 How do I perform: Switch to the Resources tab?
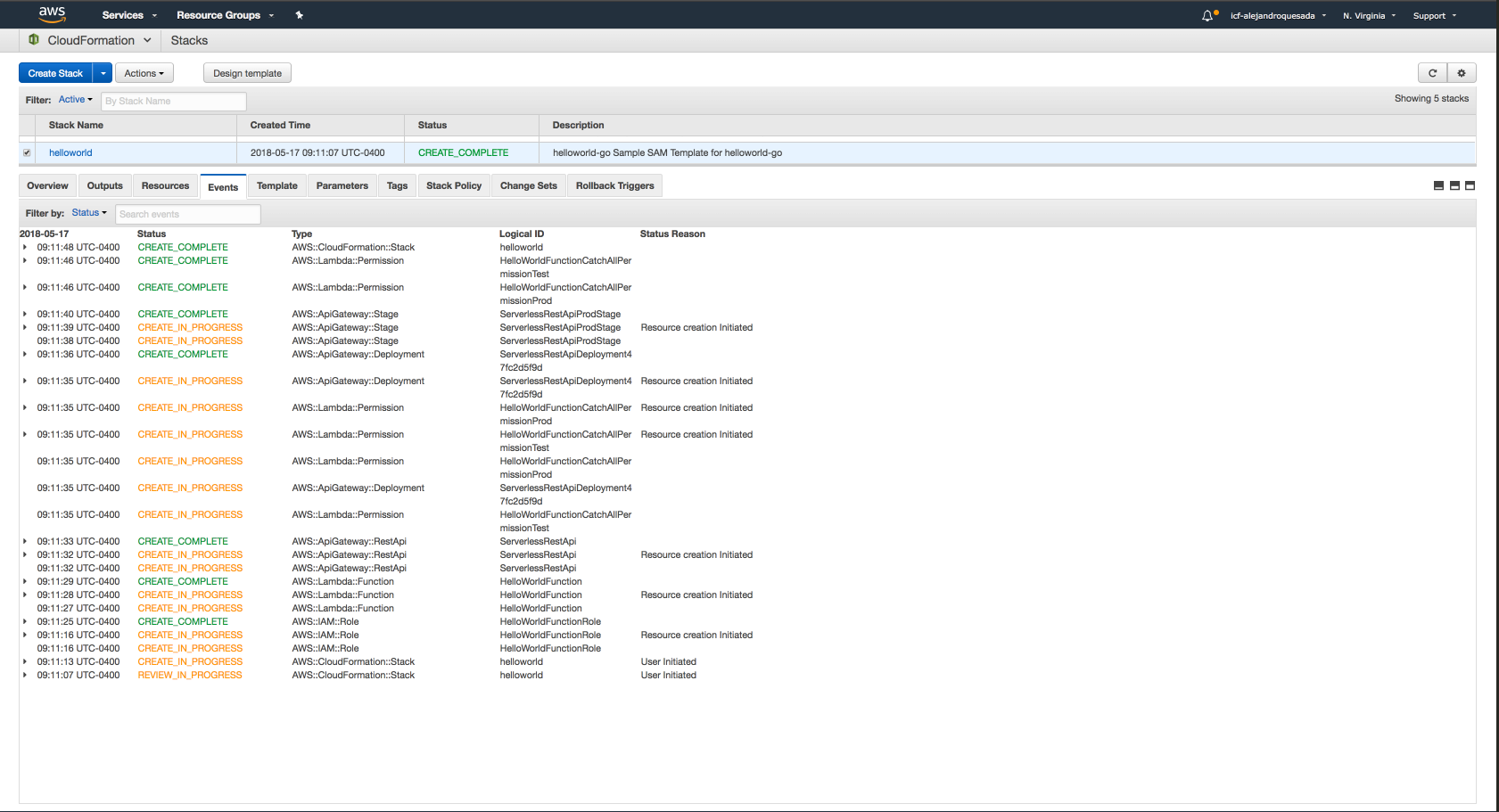coord(165,185)
